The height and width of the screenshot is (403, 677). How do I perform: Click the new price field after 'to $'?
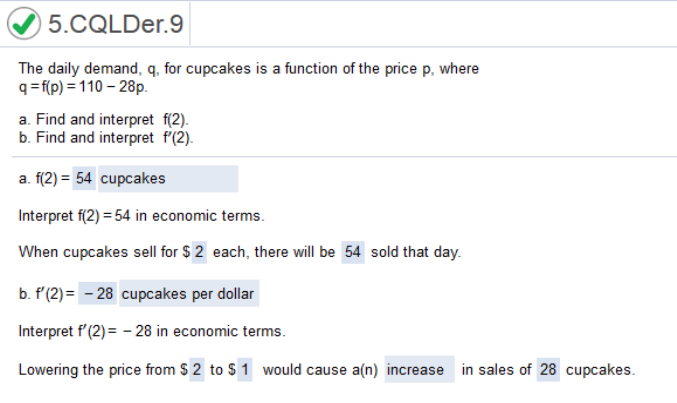[245, 370]
